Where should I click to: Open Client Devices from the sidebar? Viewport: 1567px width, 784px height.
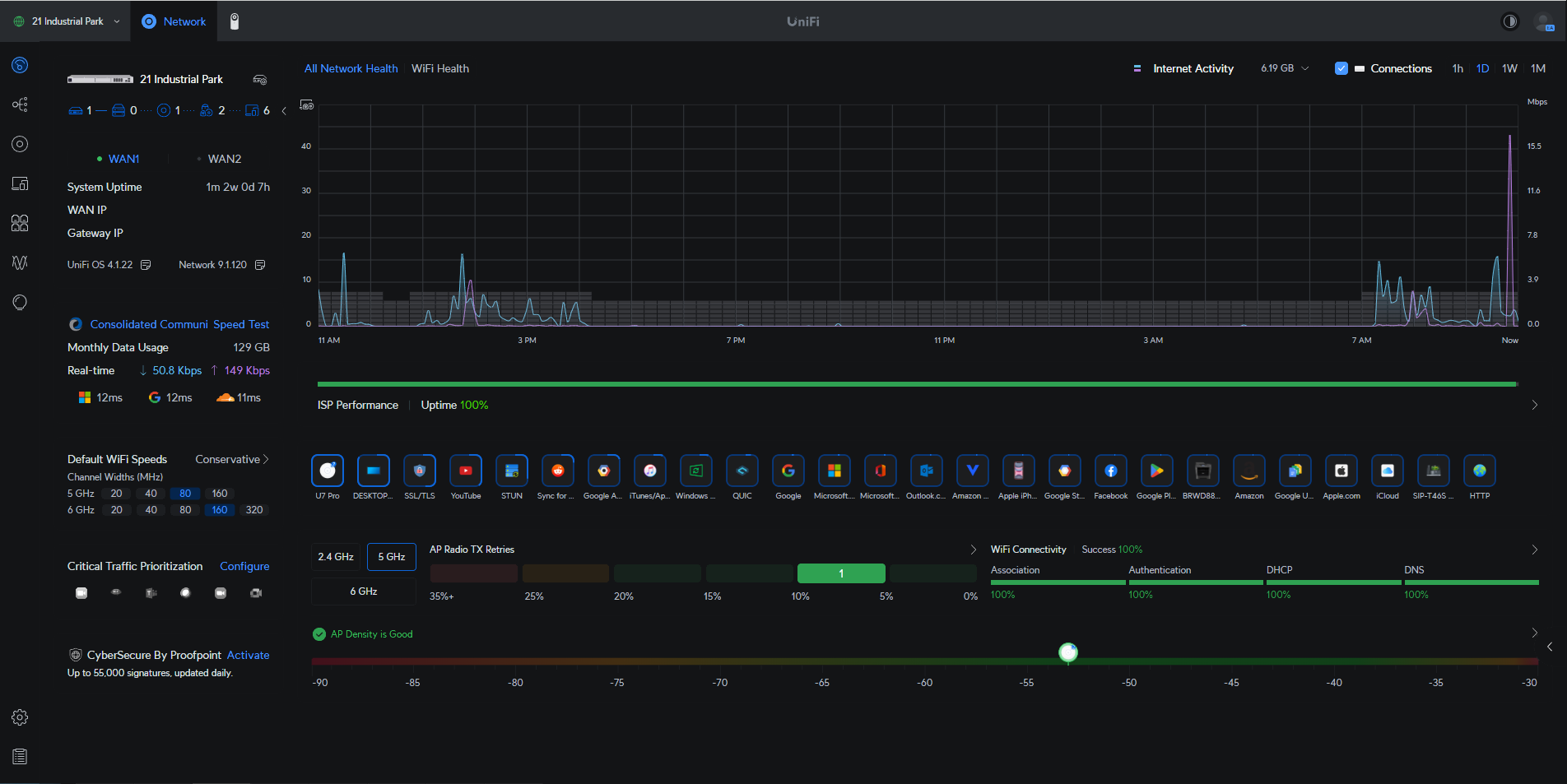20,183
